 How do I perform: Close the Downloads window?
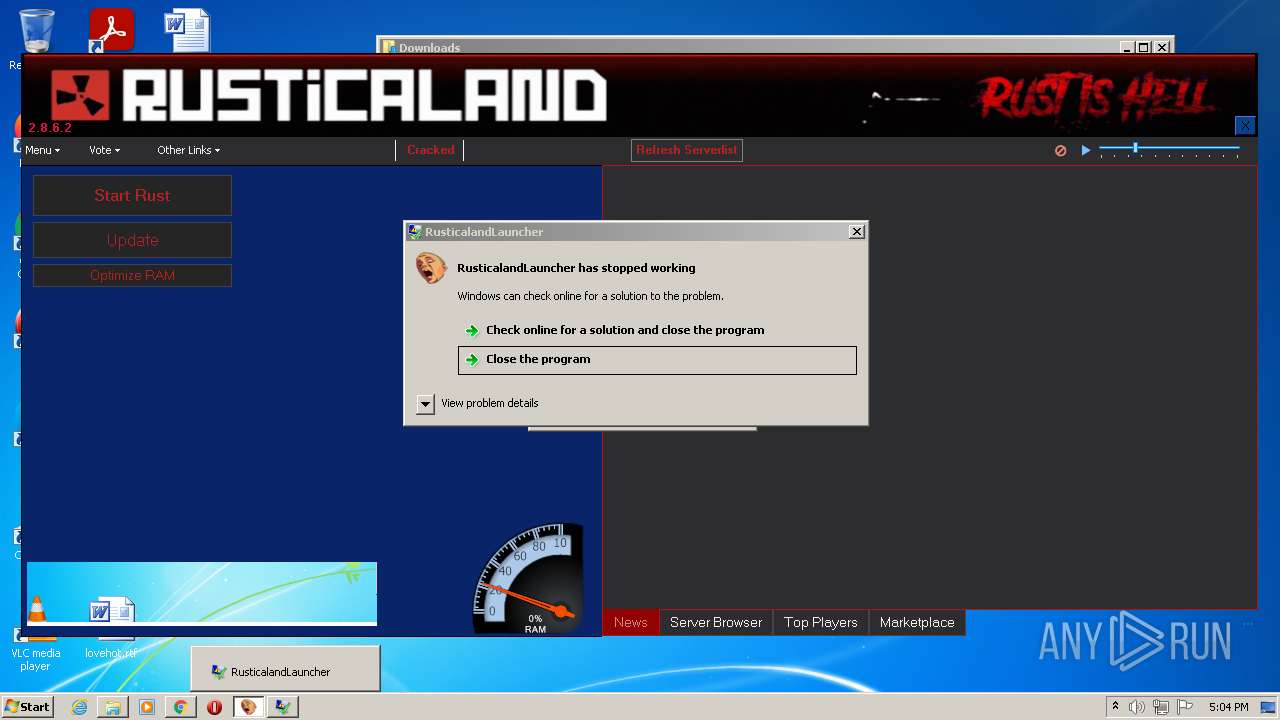(1161, 47)
